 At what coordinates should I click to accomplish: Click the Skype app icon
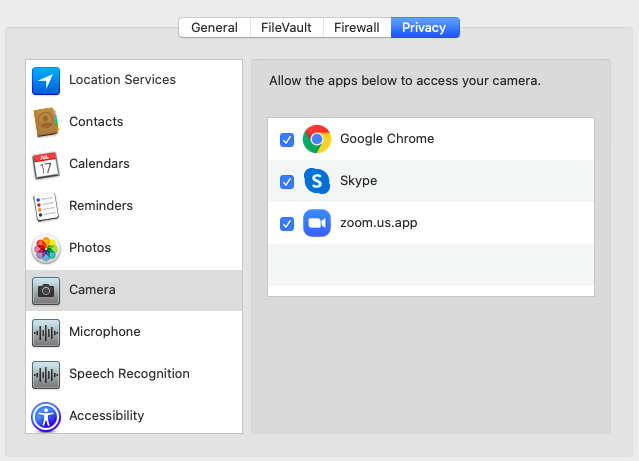tap(317, 181)
